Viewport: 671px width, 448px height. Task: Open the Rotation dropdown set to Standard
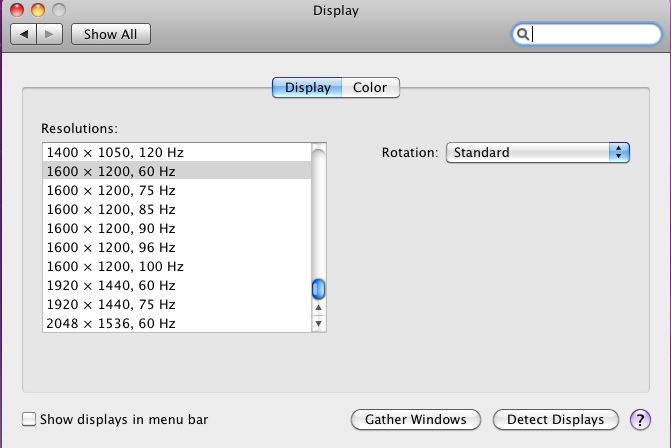tap(537, 153)
